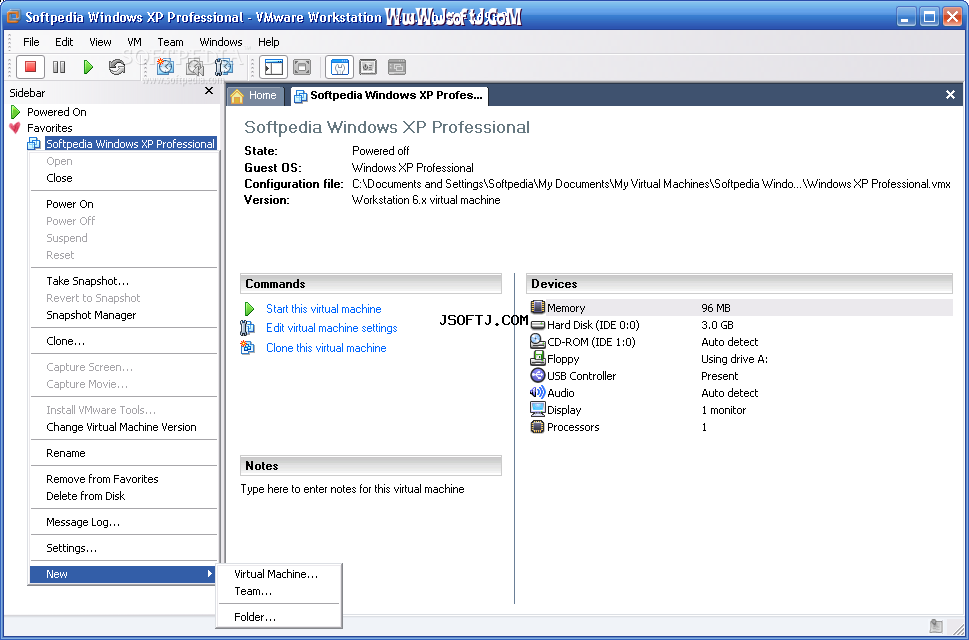Choose Team... in the New submenu
969x640 pixels.
(x=279, y=591)
